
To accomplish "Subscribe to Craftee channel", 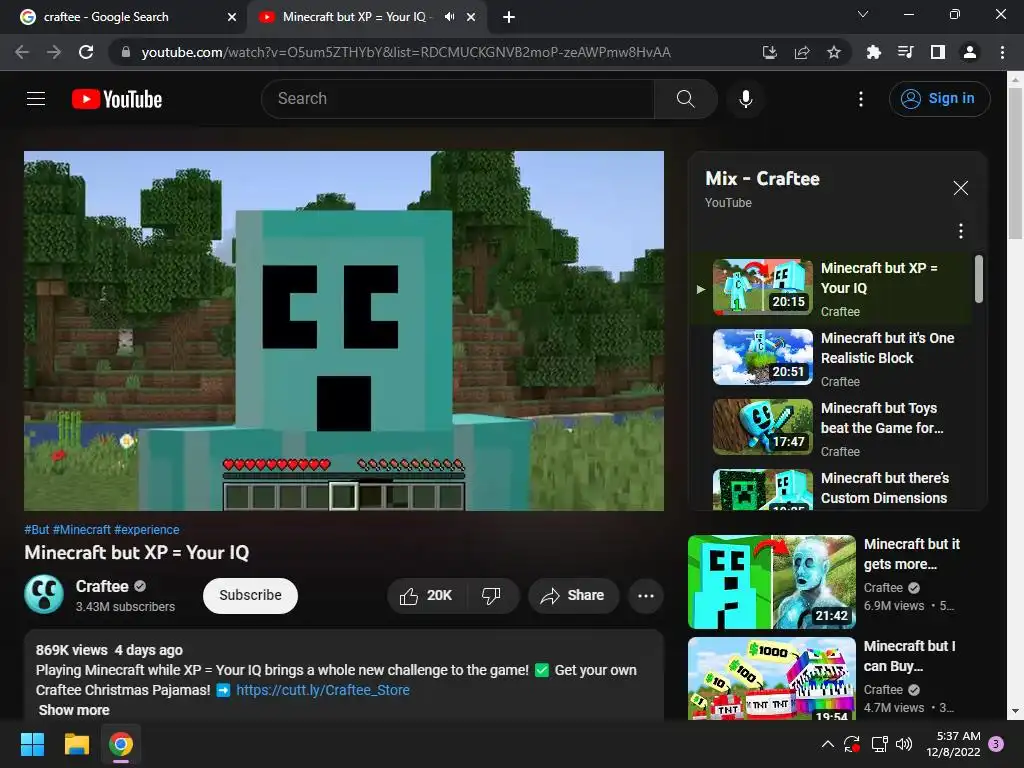I will [250, 596].
